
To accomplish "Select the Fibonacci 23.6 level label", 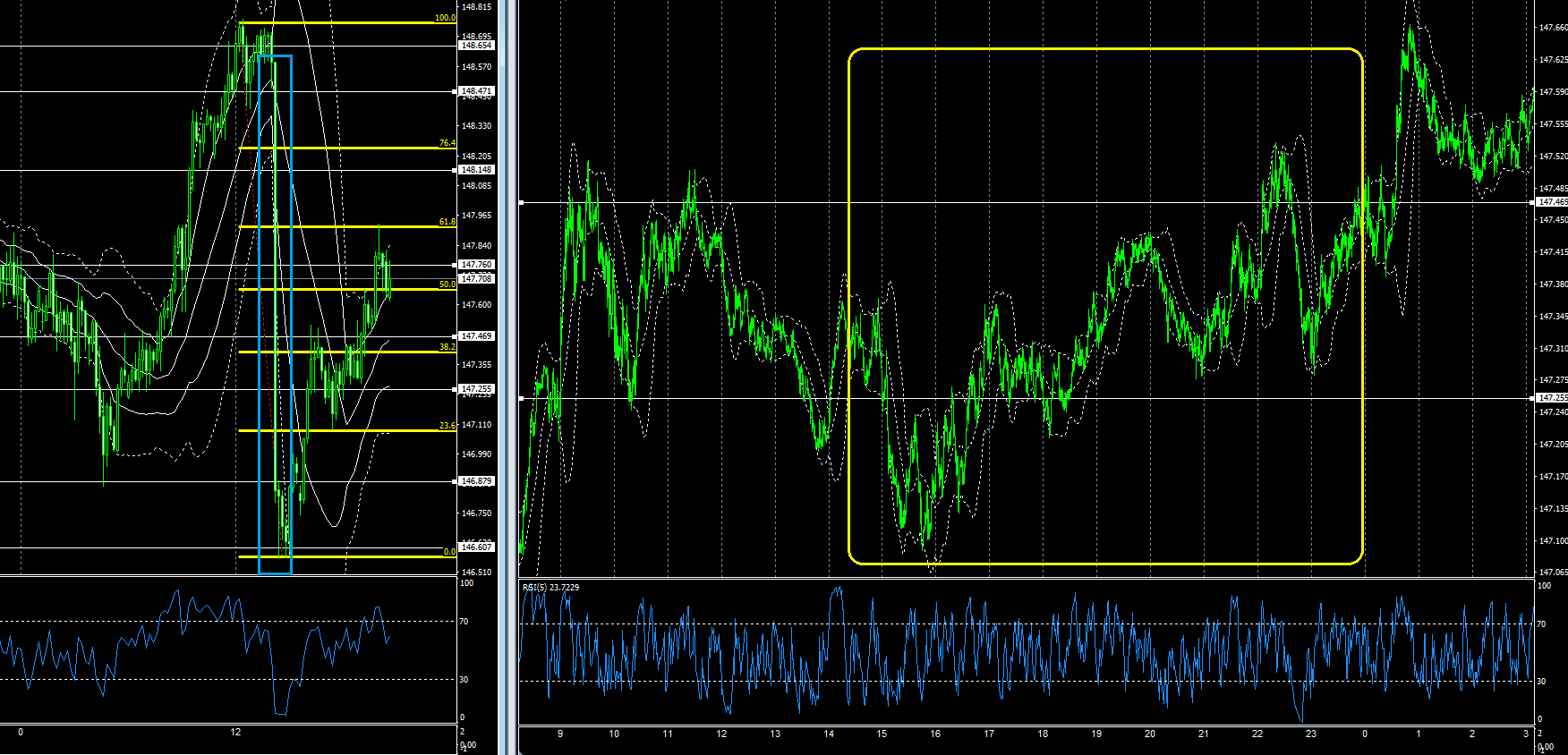I will click(447, 426).
